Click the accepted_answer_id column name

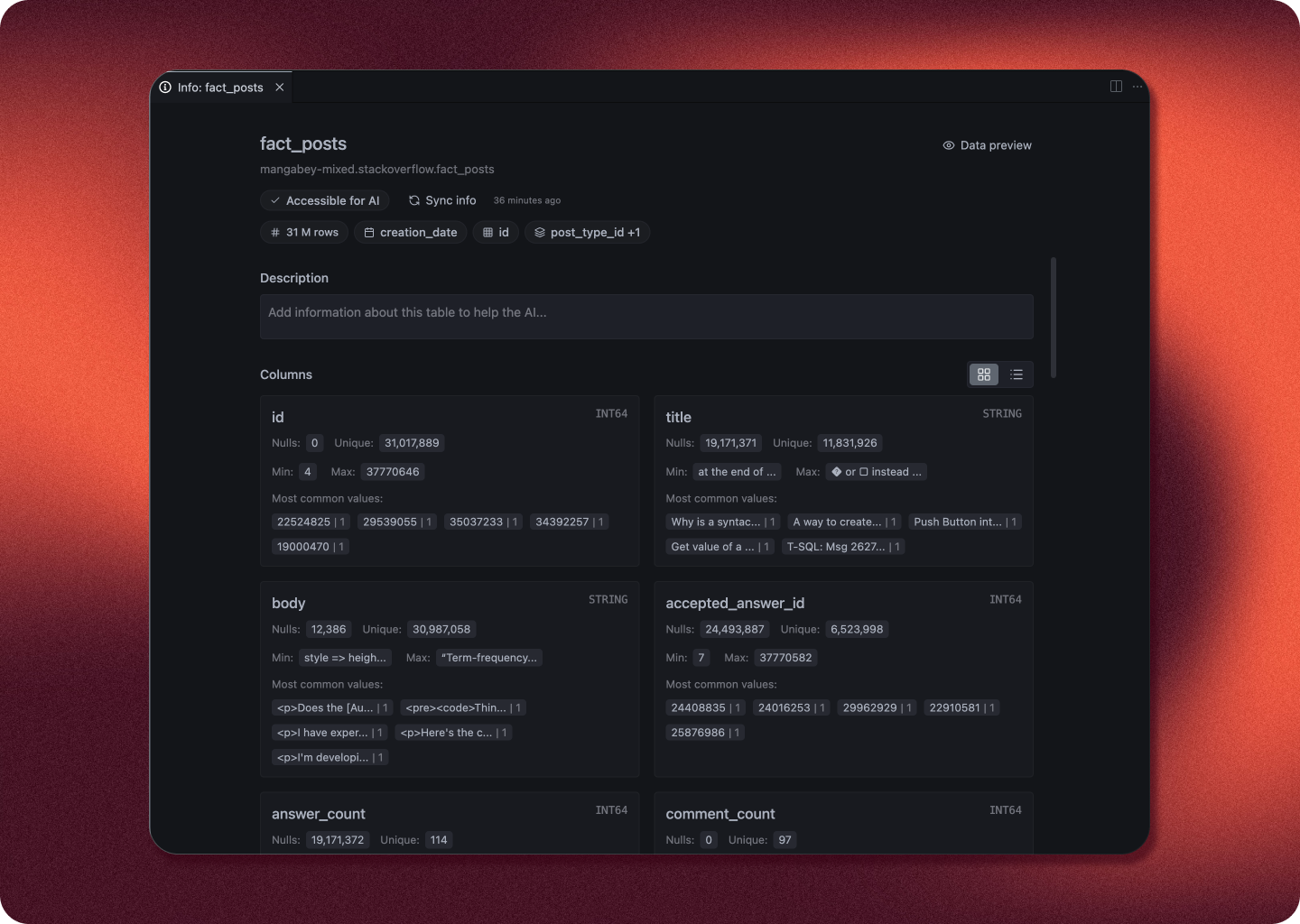(x=735, y=603)
